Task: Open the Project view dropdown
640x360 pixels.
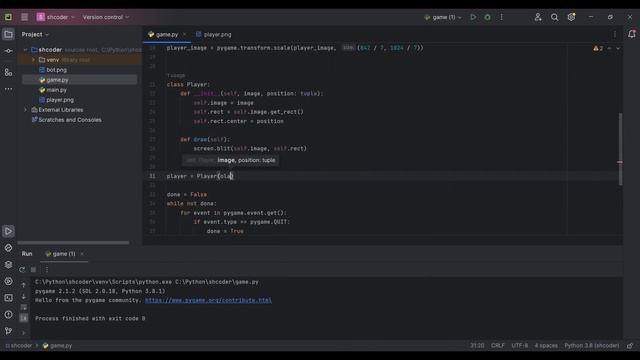Action: pyautogui.click(x=35, y=35)
